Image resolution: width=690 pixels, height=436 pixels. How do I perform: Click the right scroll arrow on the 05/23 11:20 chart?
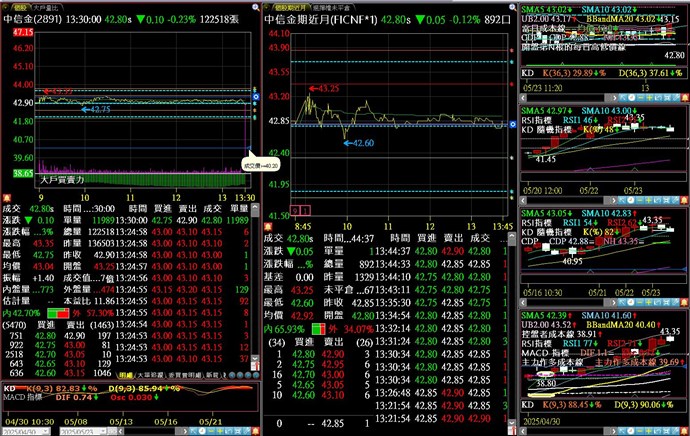615,98
